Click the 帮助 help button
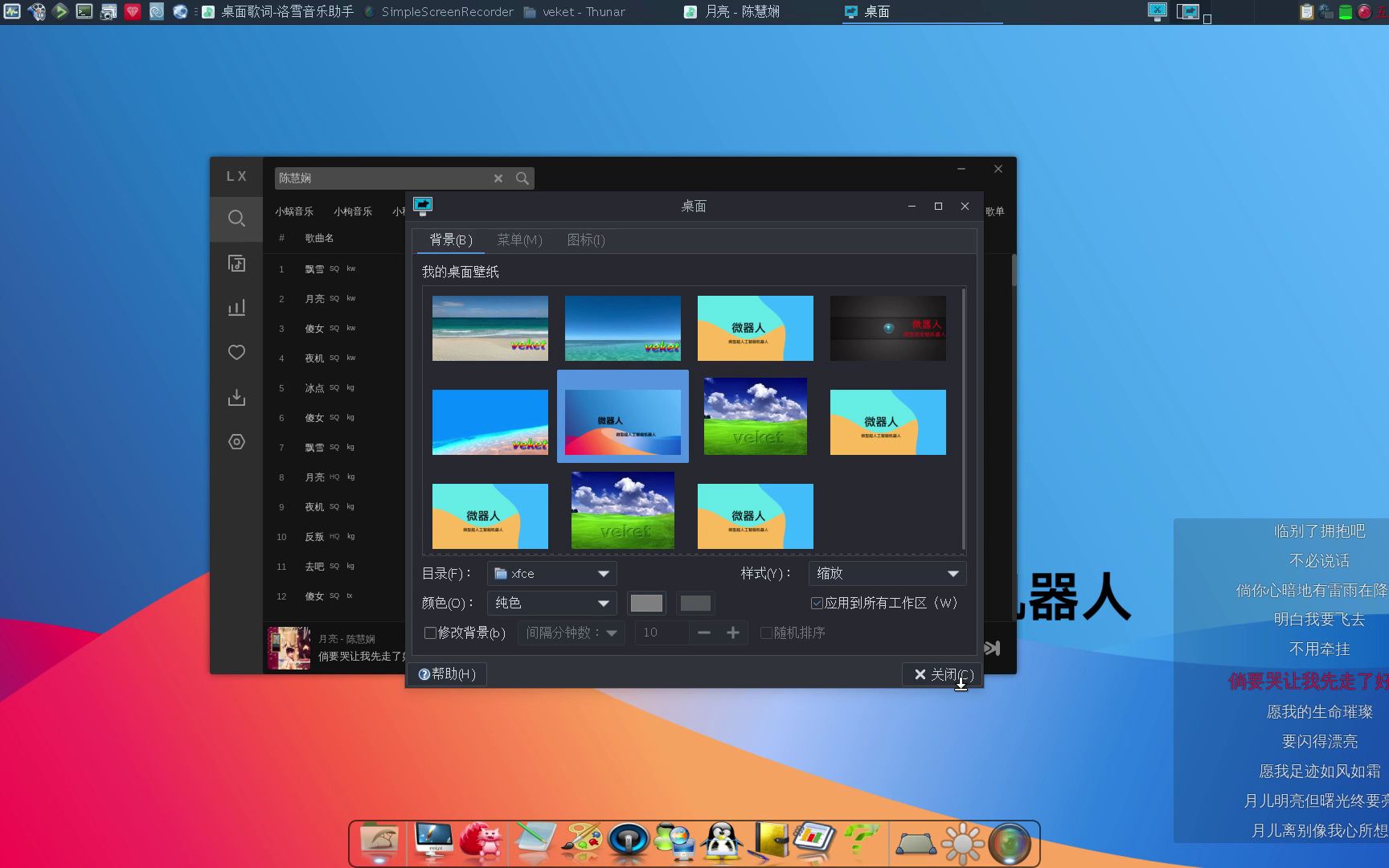 (447, 674)
